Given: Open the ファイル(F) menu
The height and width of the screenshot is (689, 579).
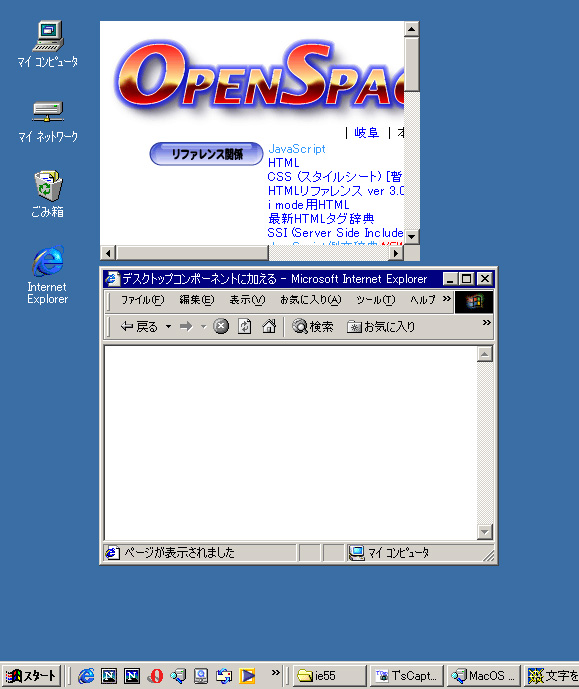Looking at the screenshot, I should click(x=142, y=300).
